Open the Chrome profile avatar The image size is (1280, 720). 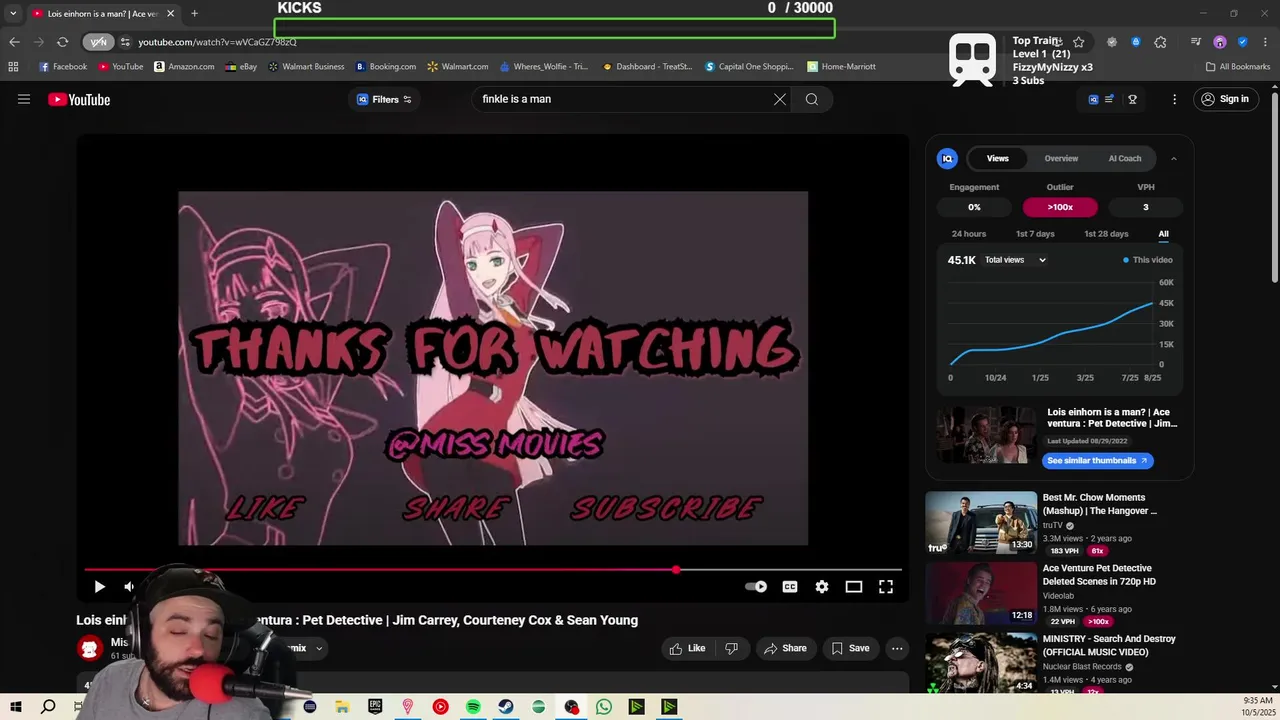pyautogui.click(x=1220, y=42)
